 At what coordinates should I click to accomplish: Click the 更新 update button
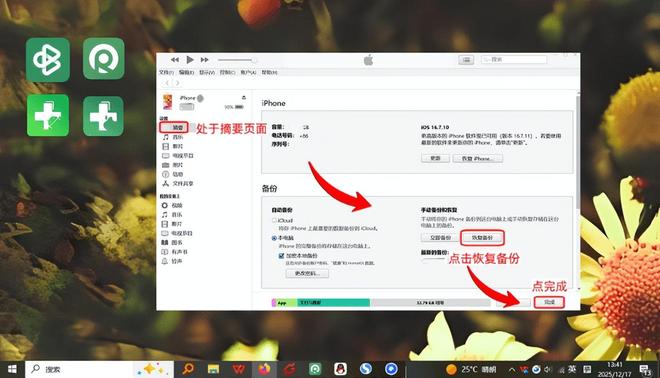435,158
